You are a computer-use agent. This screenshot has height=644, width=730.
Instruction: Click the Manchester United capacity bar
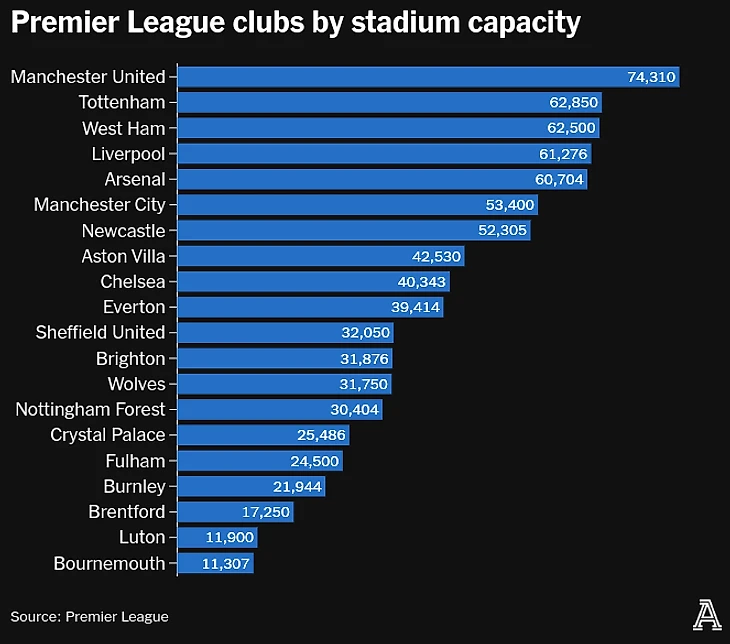[428, 77]
